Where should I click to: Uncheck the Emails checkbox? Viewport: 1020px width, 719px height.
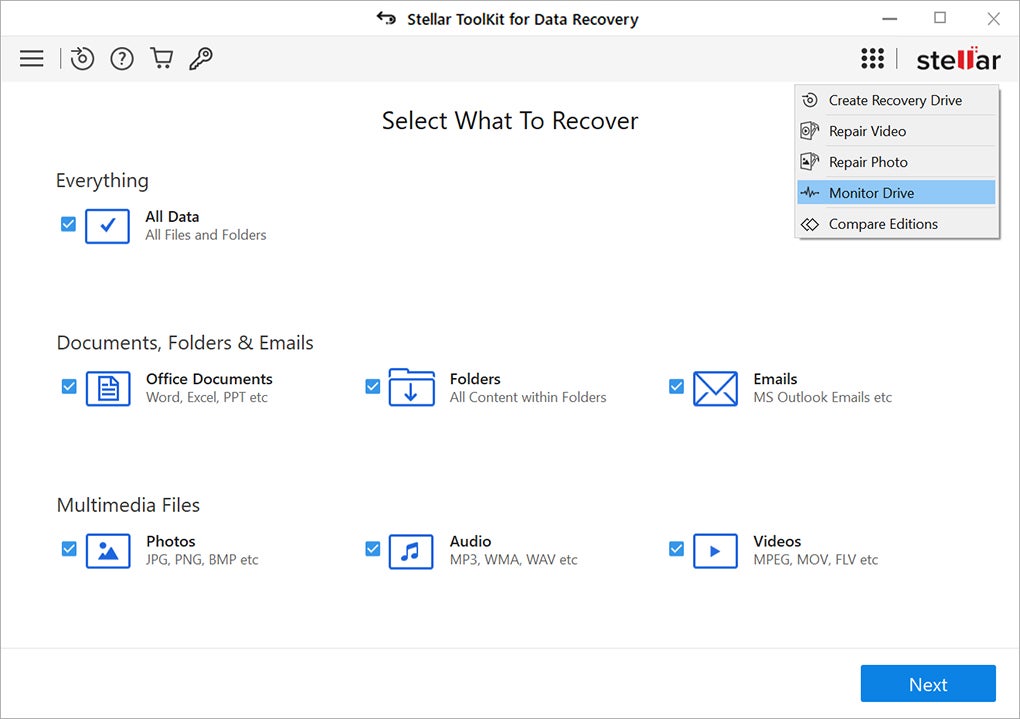click(x=677, y=386)
